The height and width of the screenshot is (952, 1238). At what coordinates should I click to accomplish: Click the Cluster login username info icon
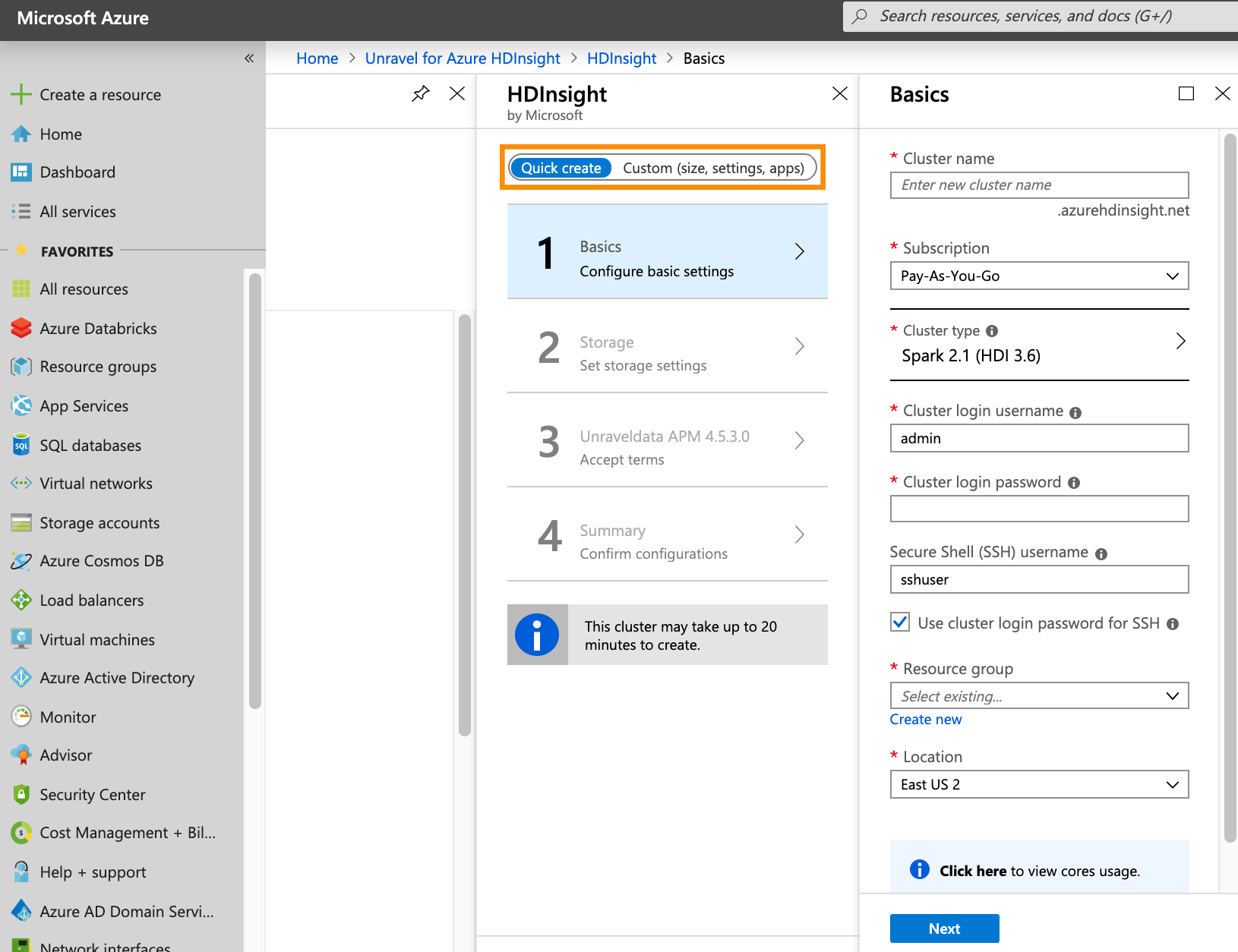click(1075, 413)
